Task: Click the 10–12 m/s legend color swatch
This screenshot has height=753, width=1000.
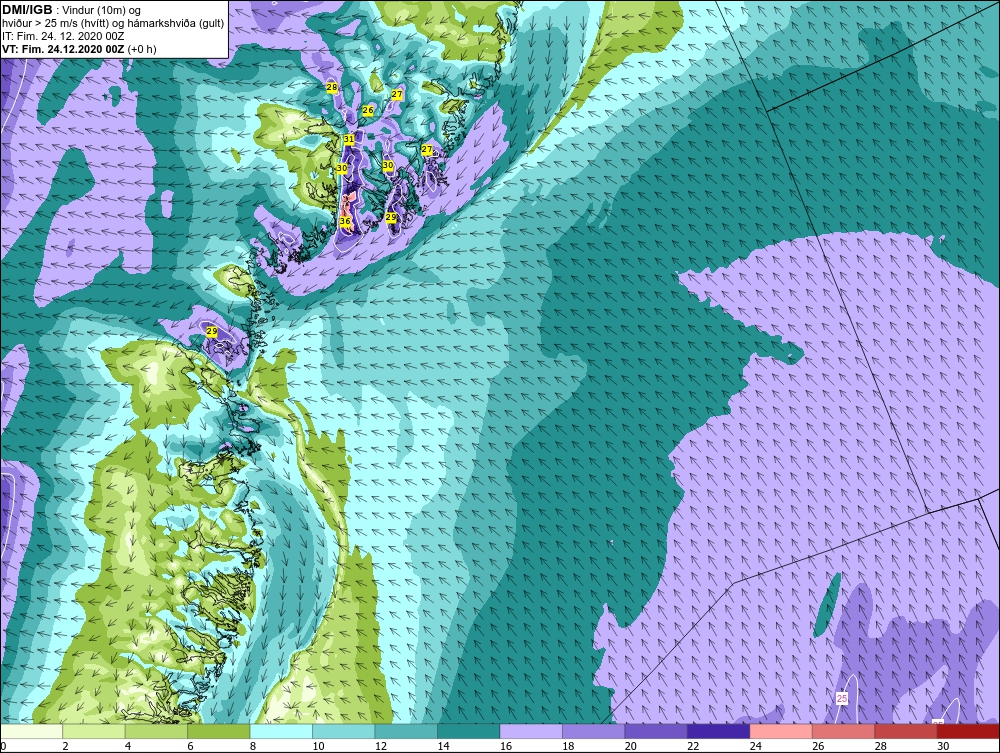Action: [344, 731]
